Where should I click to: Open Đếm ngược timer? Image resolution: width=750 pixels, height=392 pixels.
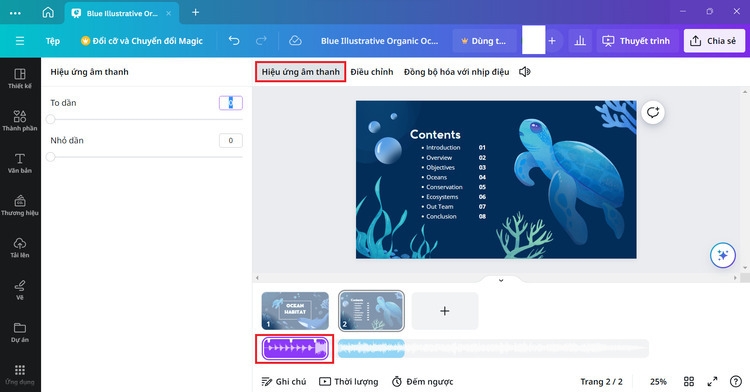pyautogui.click(x=422, y=381)
